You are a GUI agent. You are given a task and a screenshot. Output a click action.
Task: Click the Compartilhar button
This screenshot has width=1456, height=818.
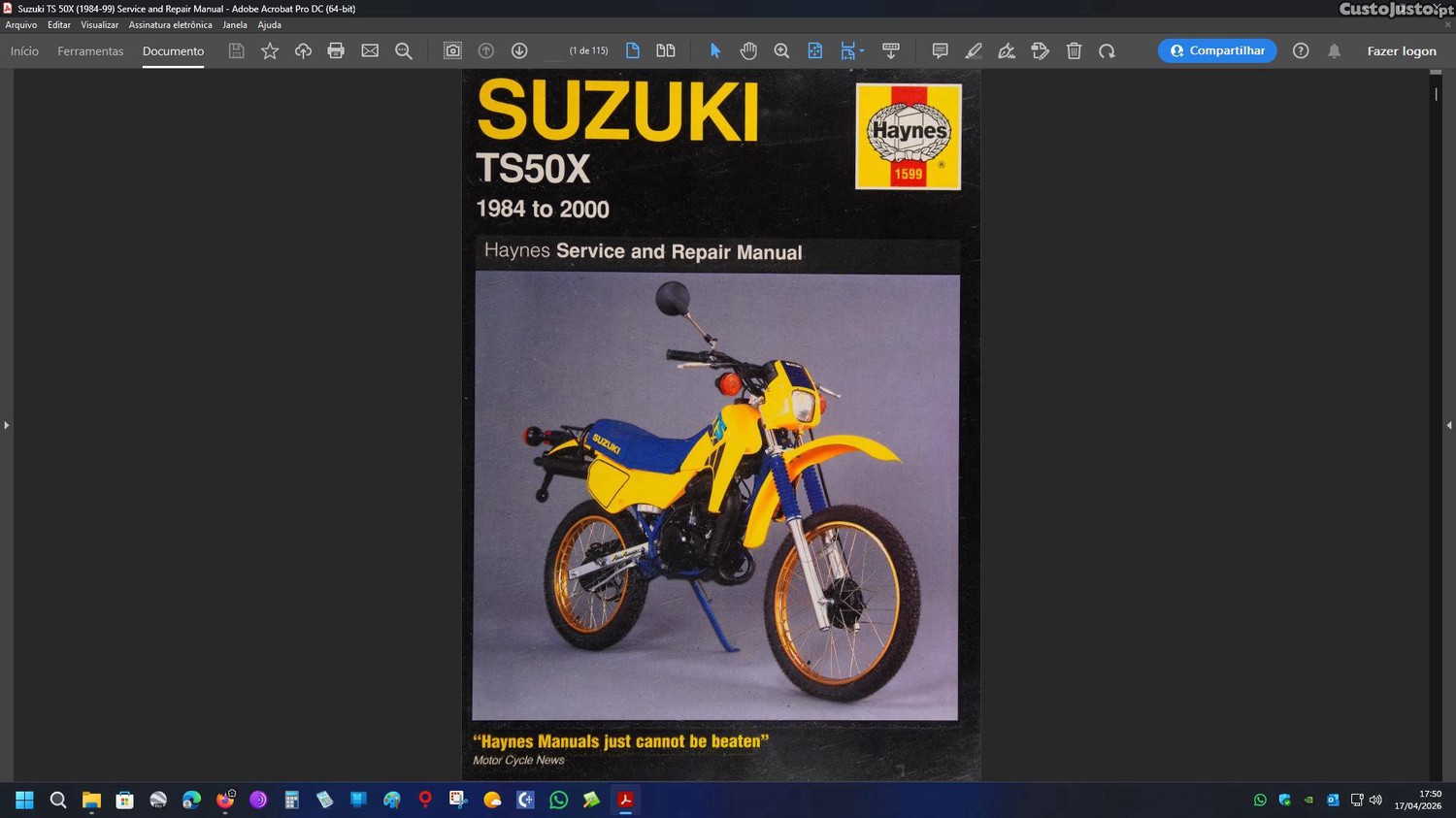(x=1217, y=51)
